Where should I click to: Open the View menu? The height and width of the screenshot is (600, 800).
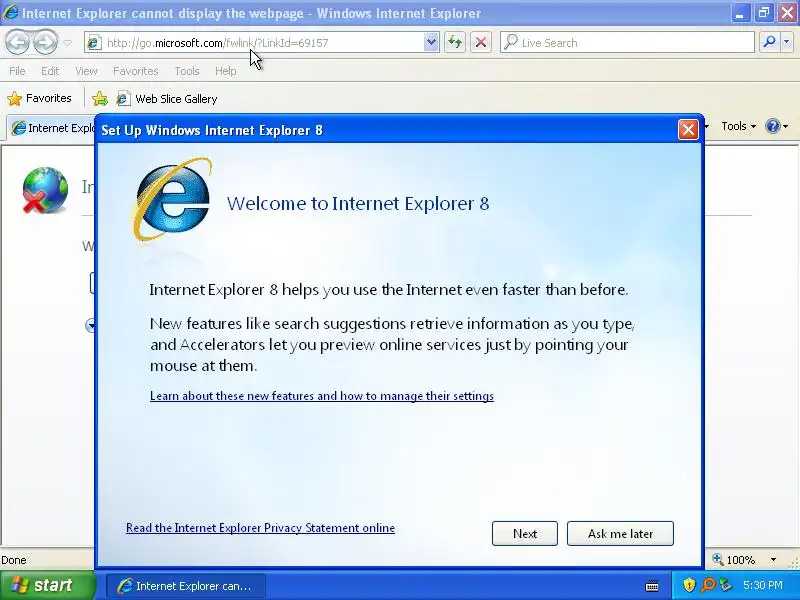(86, 71)
